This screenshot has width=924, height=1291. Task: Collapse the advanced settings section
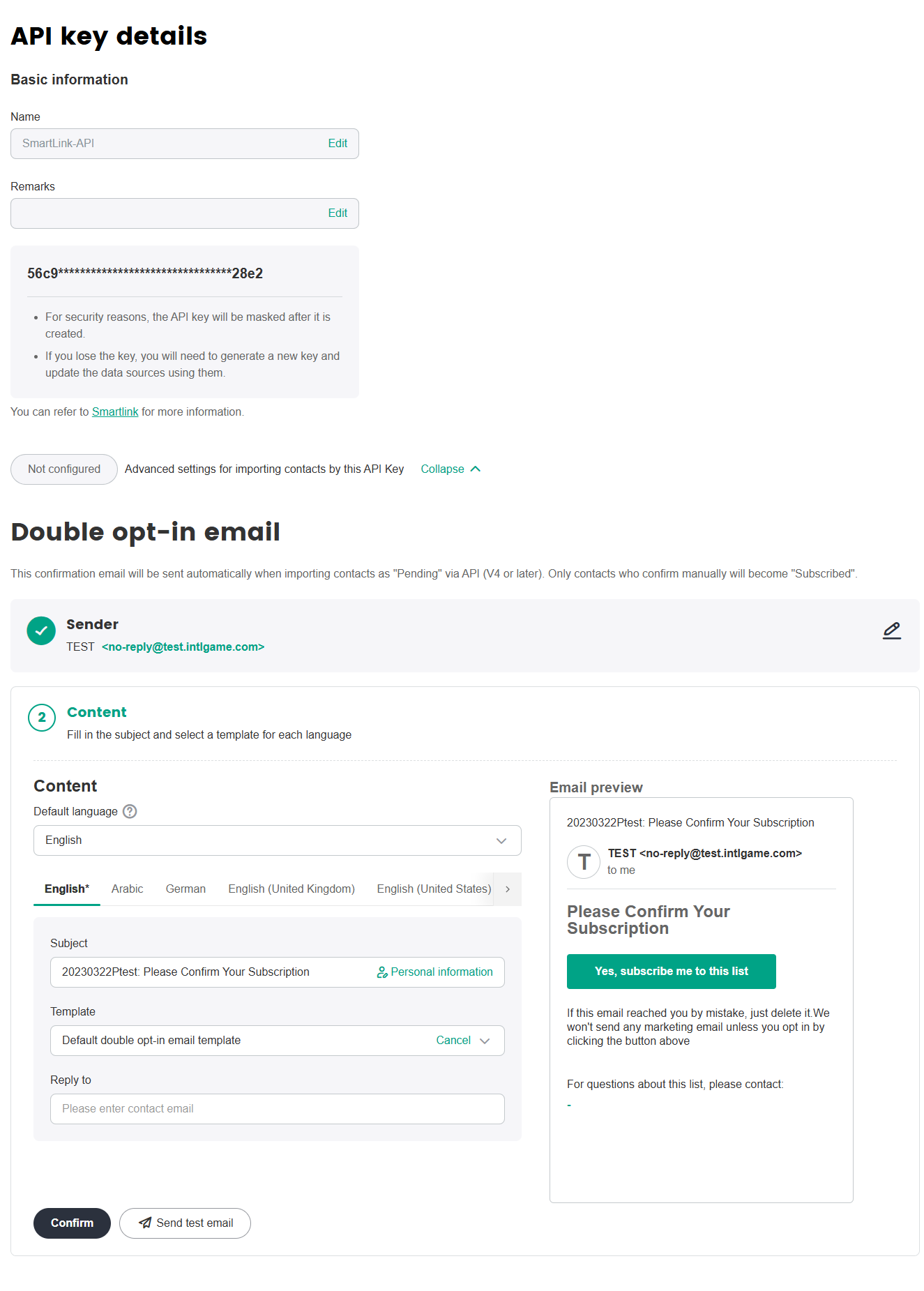coord(450,469)
